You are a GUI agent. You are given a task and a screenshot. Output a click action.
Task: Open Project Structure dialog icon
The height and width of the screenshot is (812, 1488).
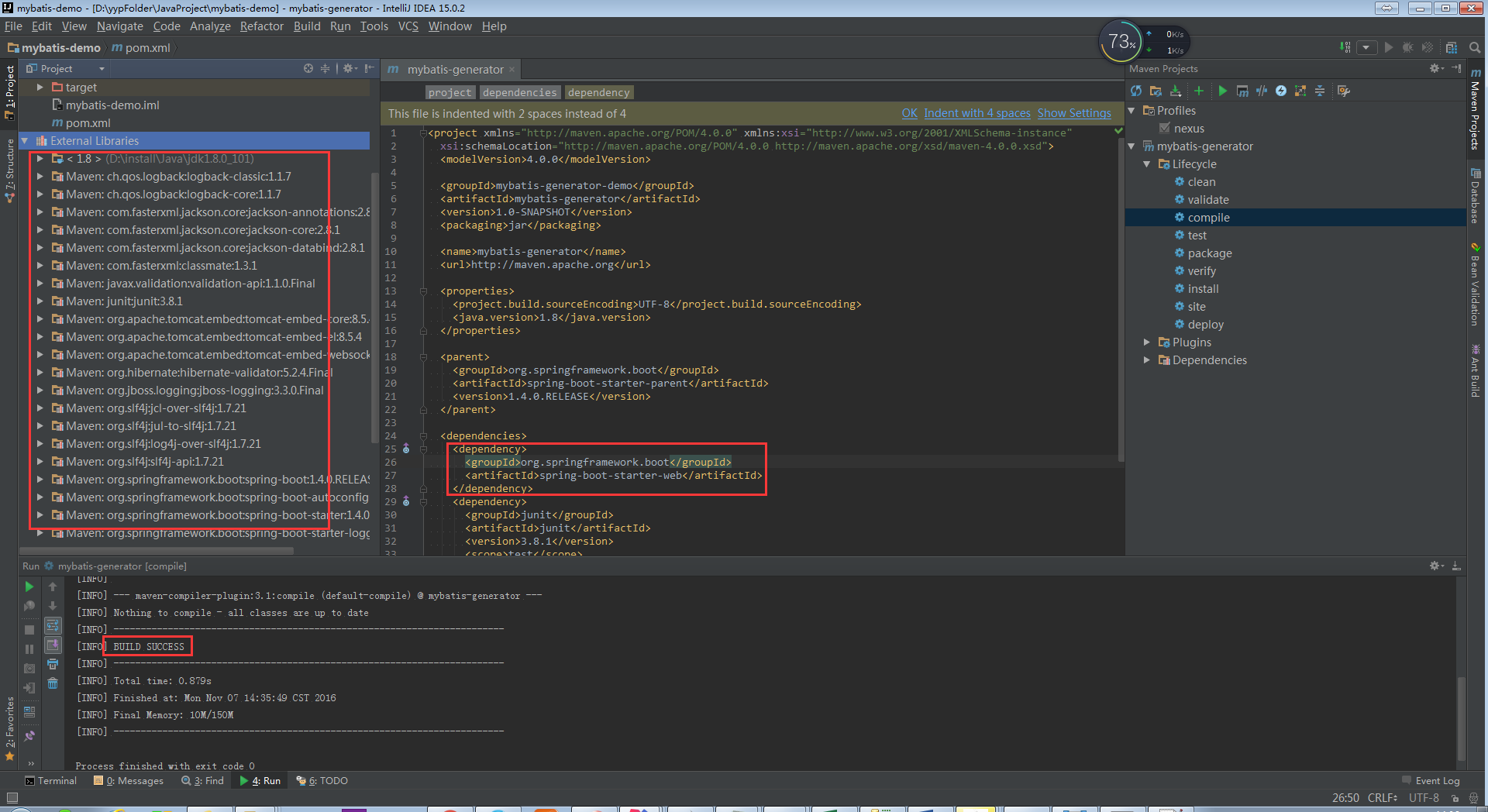pyautogui.click(x=1452, y=48)
